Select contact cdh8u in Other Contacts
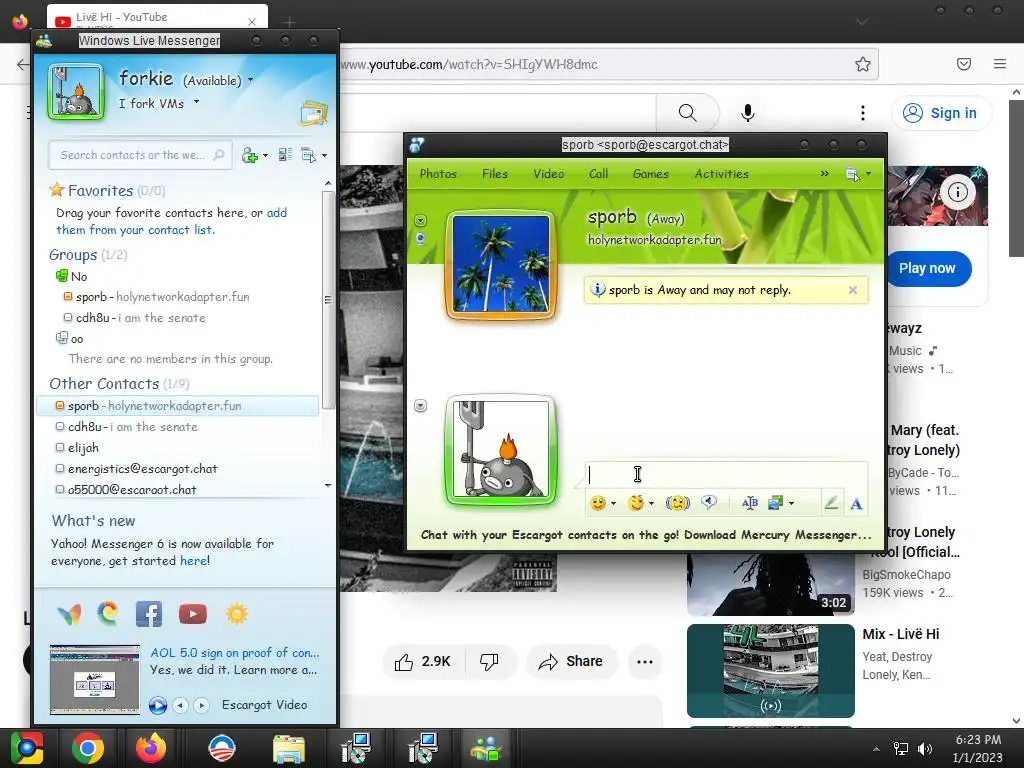 pos(178,426)
